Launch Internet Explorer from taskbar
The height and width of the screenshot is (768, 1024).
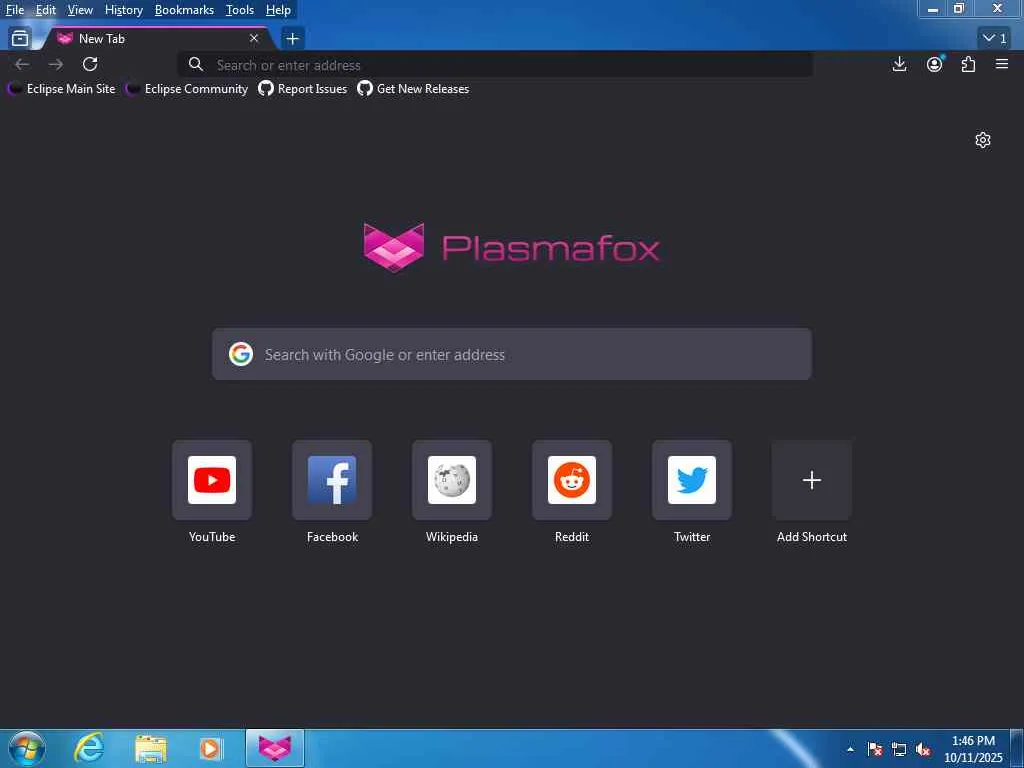pos(89,748)
